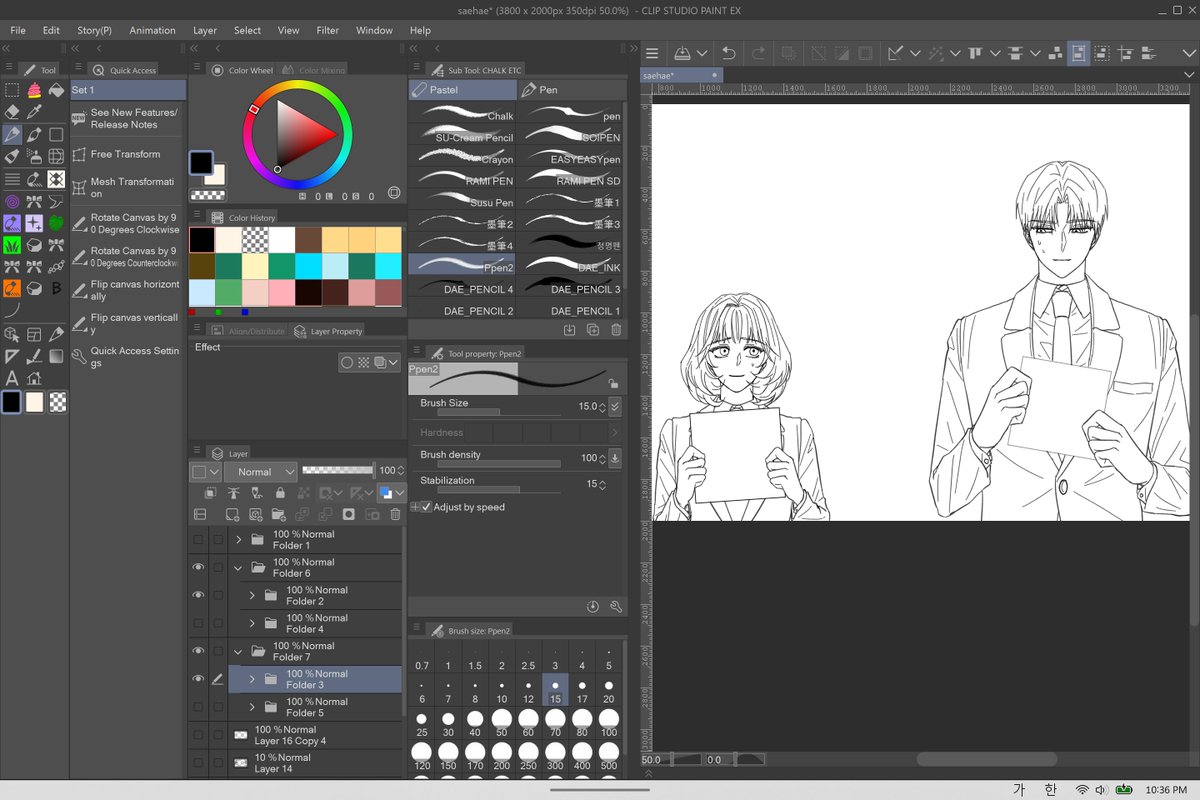This screenshot has width=1200, height=800.
Task: Expand Folder 2 in layer list
Action: pyautogui.click(x=252, y=595)
